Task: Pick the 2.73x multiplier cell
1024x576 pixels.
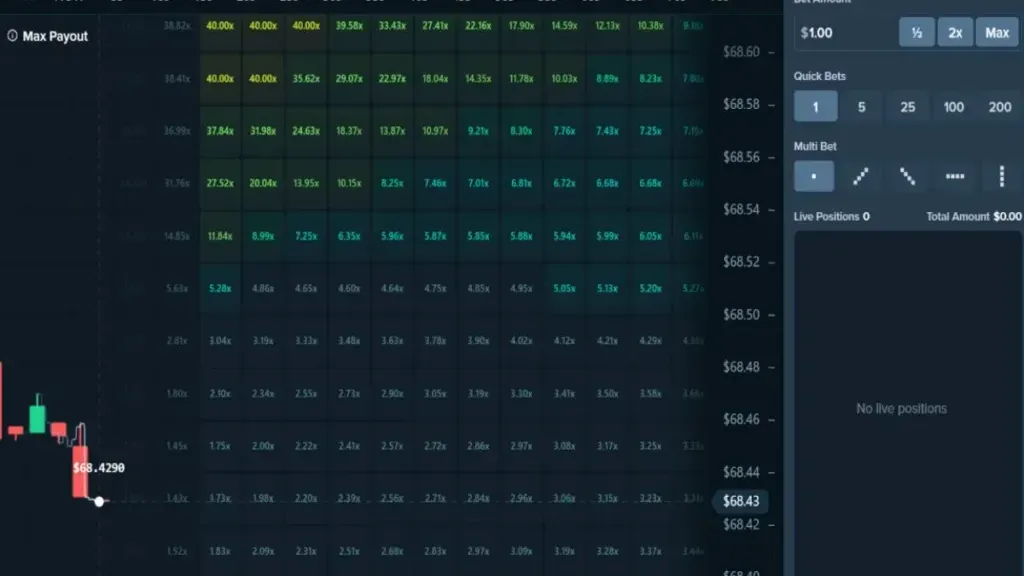Action: click(x=349, y=393)
